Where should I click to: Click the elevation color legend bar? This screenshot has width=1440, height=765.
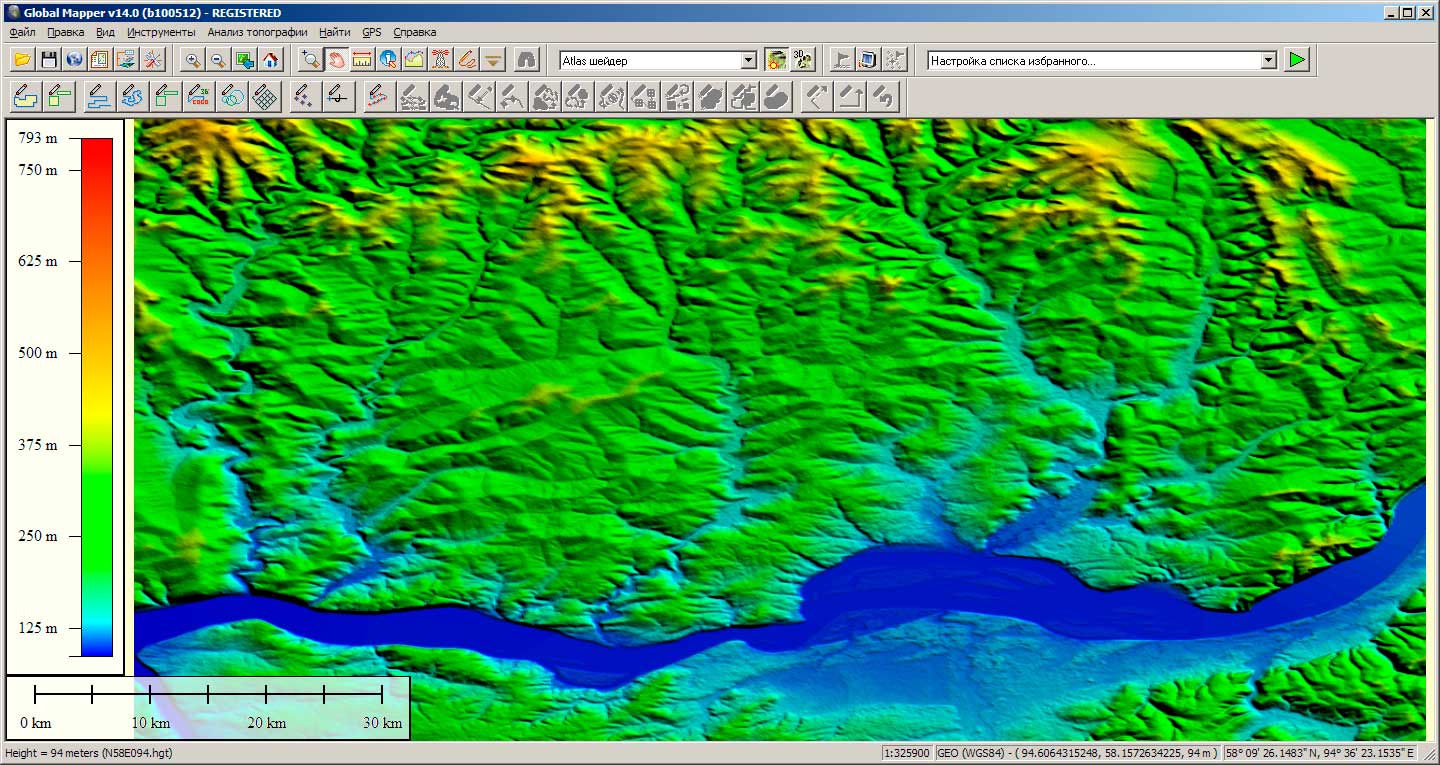[97, 397]
